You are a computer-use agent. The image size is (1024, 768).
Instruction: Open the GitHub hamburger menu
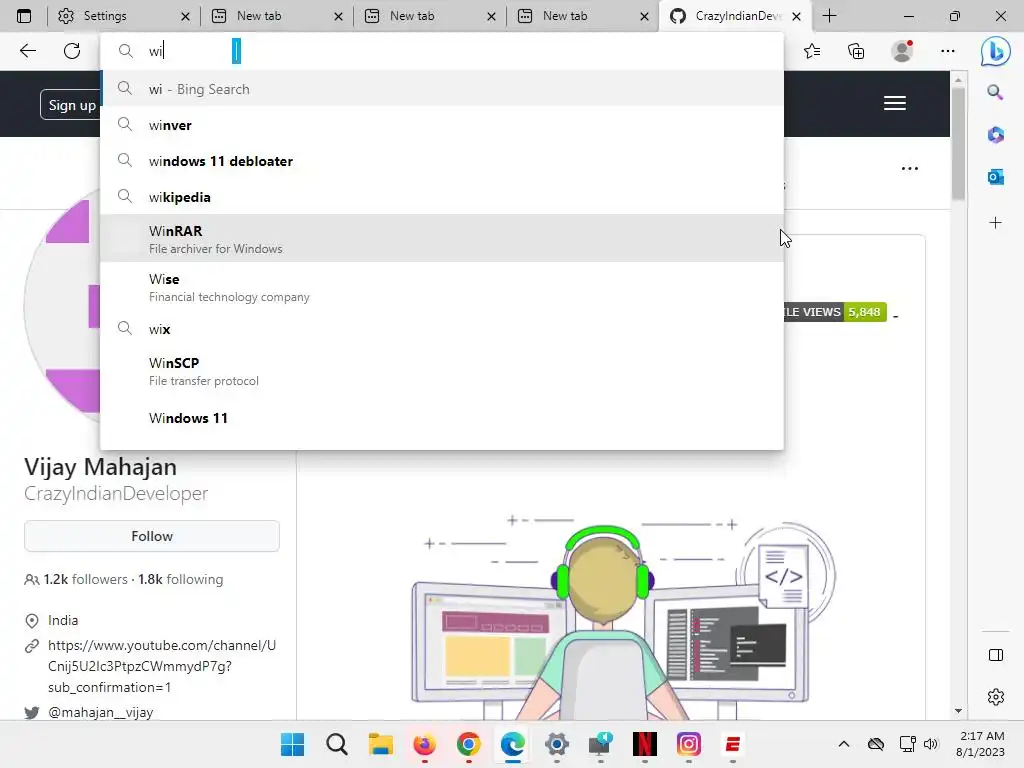click(x=895, y=103)
